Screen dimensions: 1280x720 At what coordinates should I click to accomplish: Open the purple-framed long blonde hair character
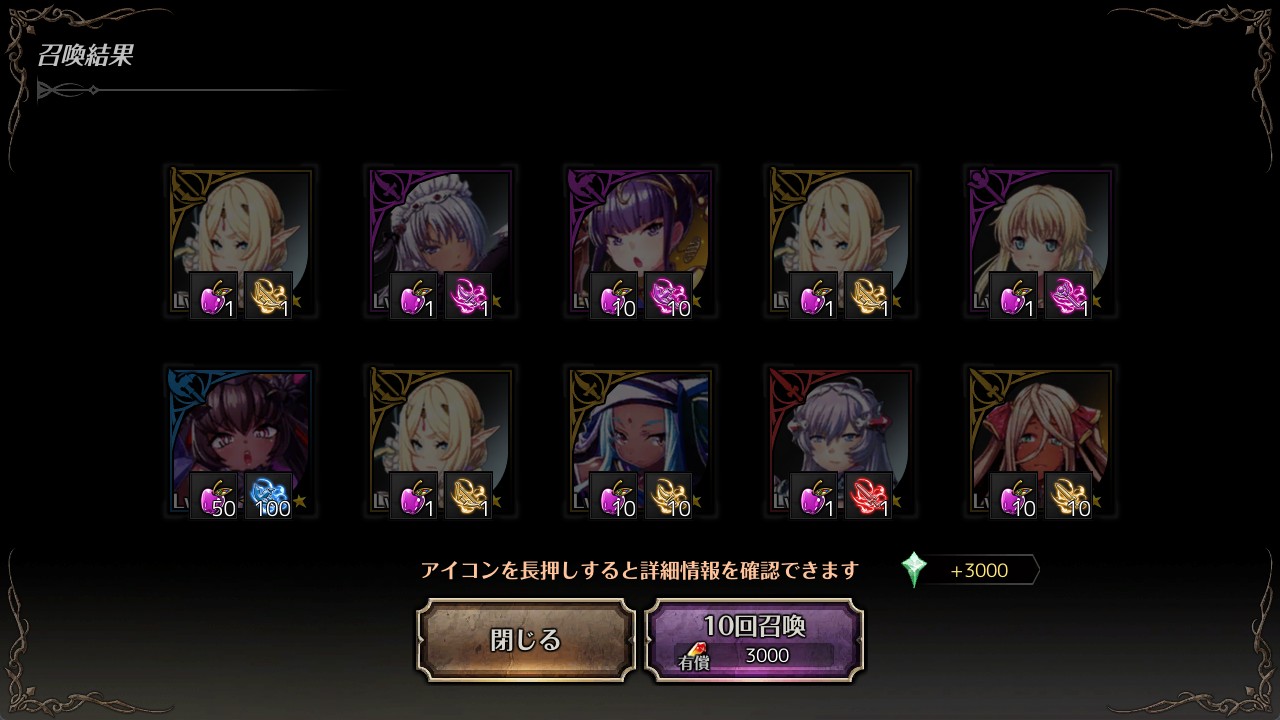coord(1040,242)
